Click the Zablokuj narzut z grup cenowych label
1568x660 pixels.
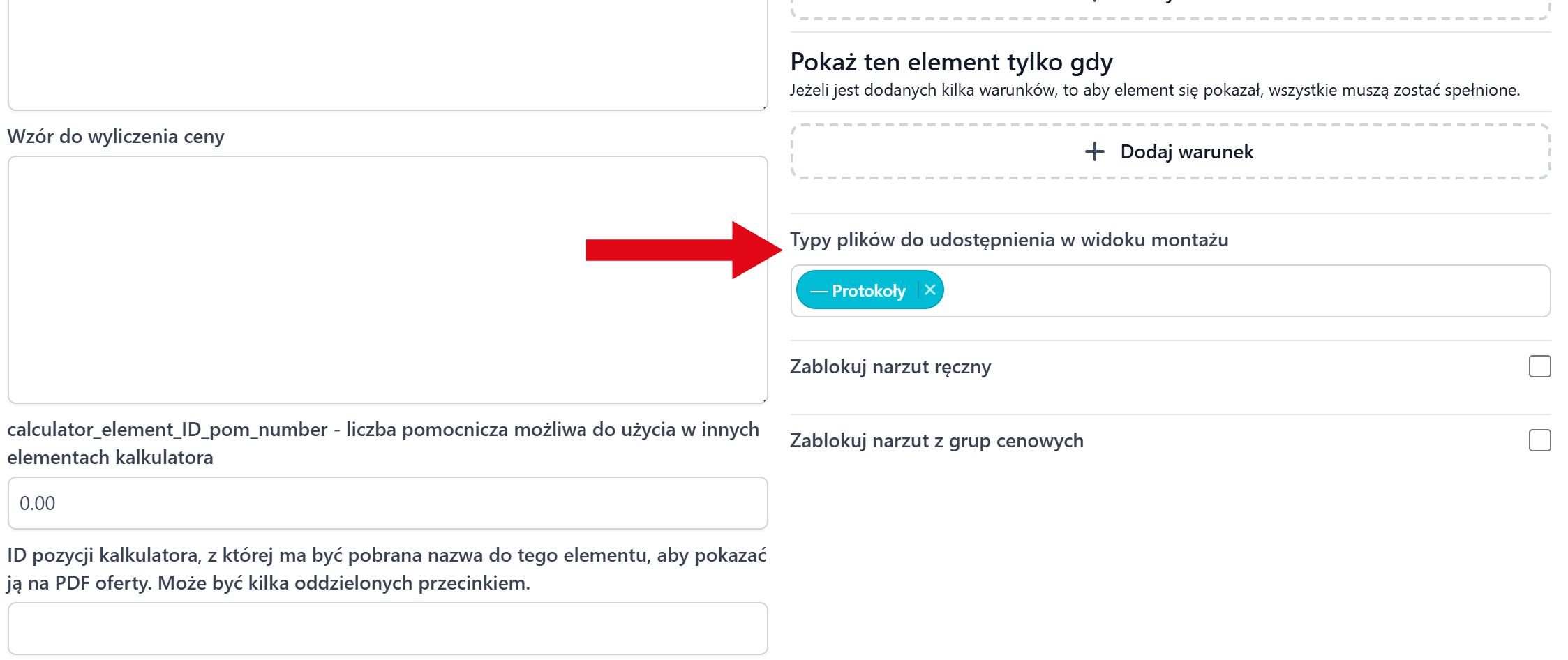coord(936,441)
